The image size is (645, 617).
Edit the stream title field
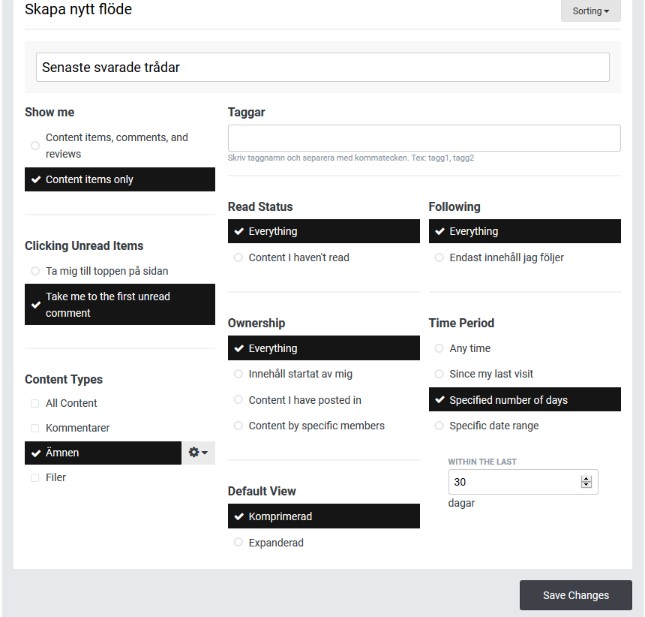(x=322, y=67)
